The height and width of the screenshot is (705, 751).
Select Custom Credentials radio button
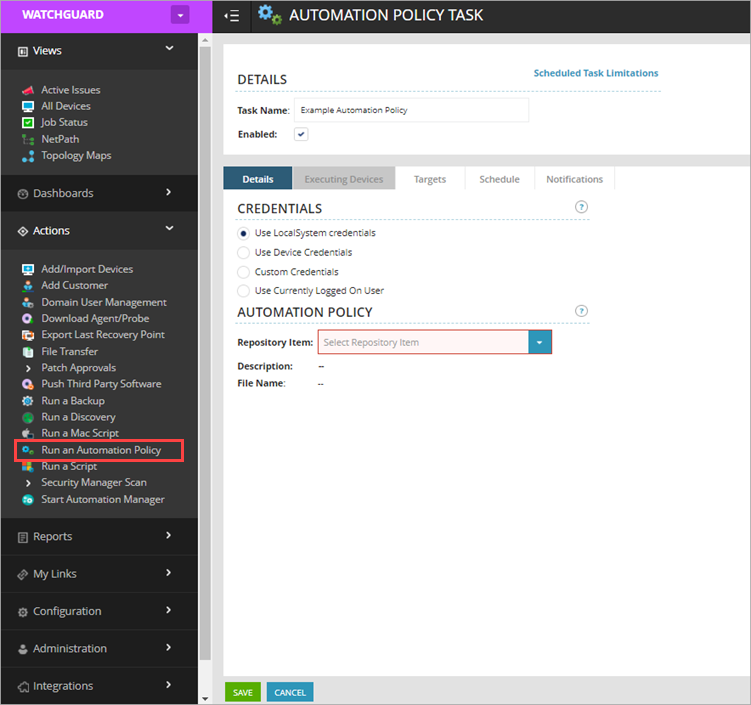(x=243, y=272)
